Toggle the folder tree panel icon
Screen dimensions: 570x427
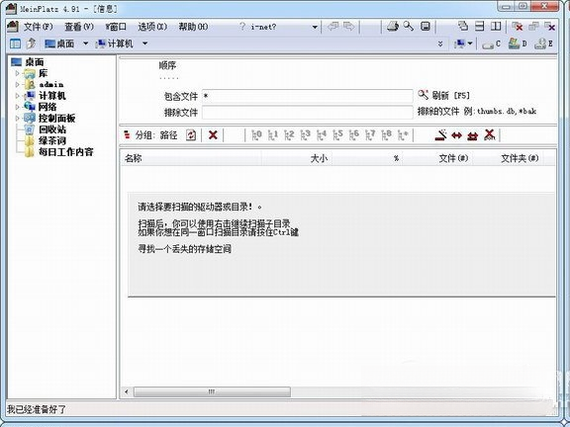pos(15,44)
